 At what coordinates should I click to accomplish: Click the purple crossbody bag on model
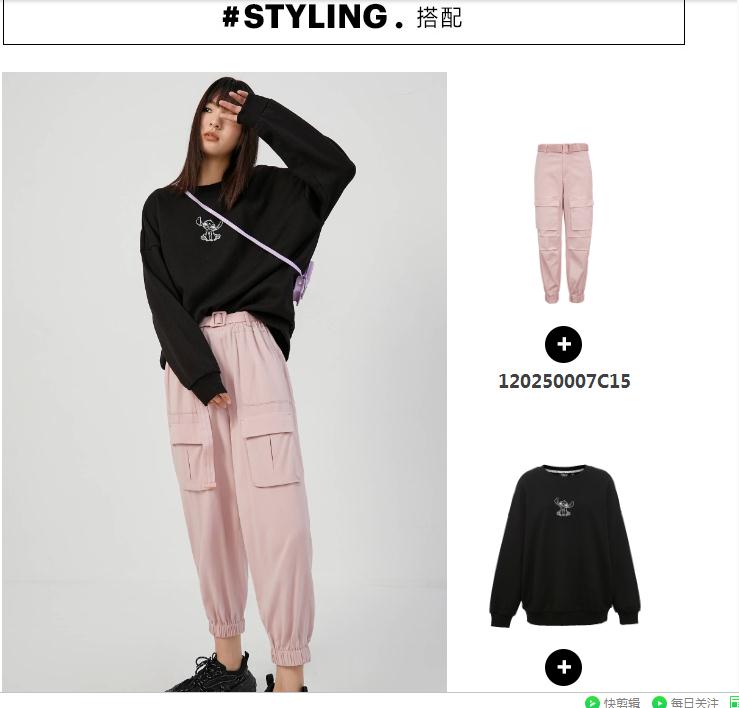point(303,283)
